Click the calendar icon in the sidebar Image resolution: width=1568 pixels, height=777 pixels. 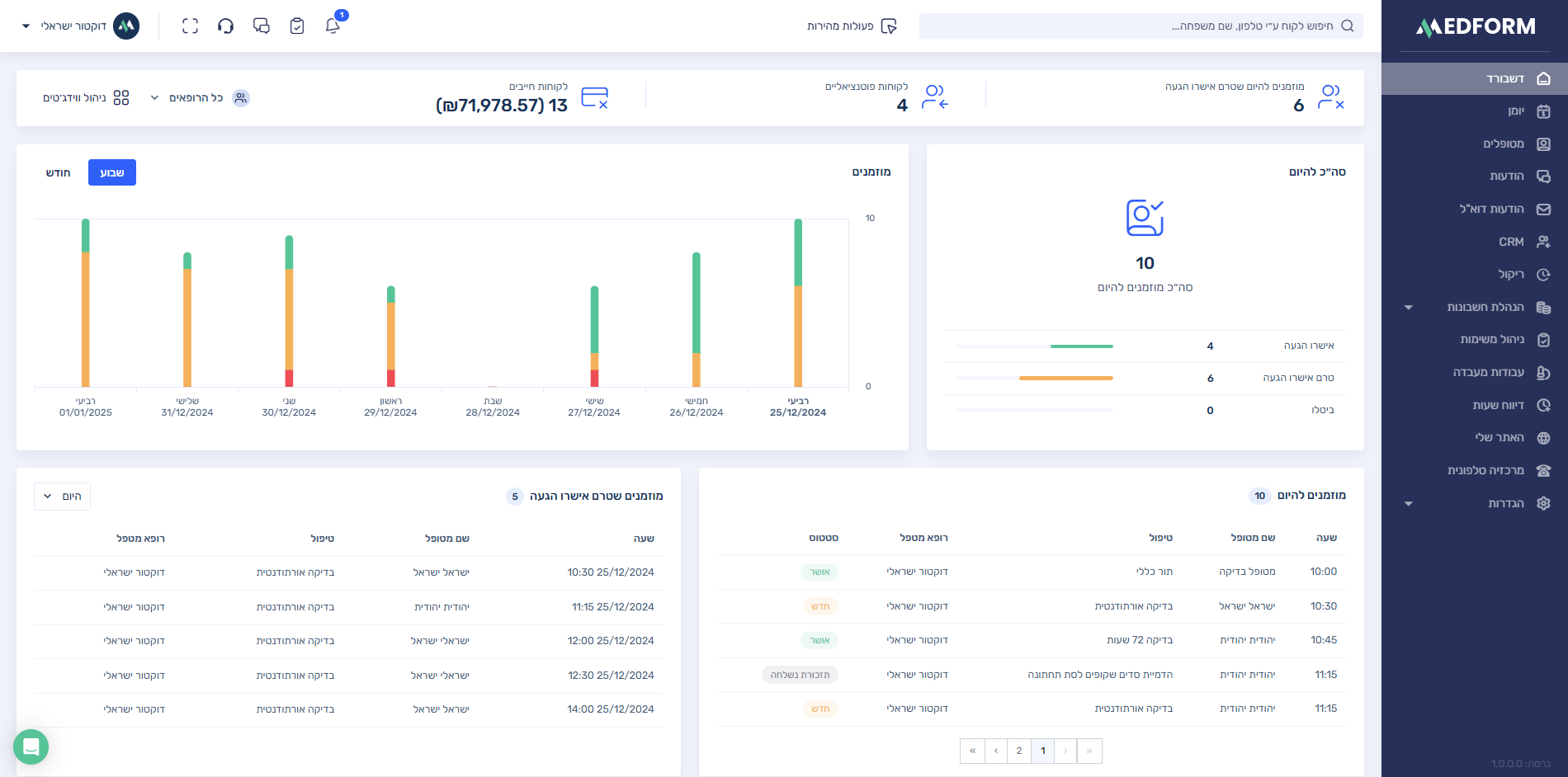(1544, 111)
